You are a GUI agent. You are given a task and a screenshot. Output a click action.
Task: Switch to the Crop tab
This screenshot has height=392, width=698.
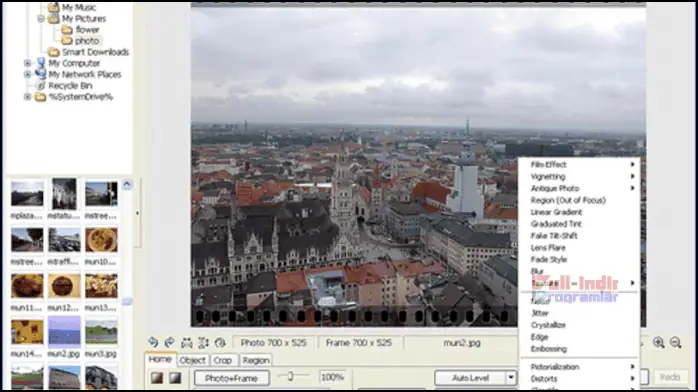pyautogui.click(x=223, y=360)
